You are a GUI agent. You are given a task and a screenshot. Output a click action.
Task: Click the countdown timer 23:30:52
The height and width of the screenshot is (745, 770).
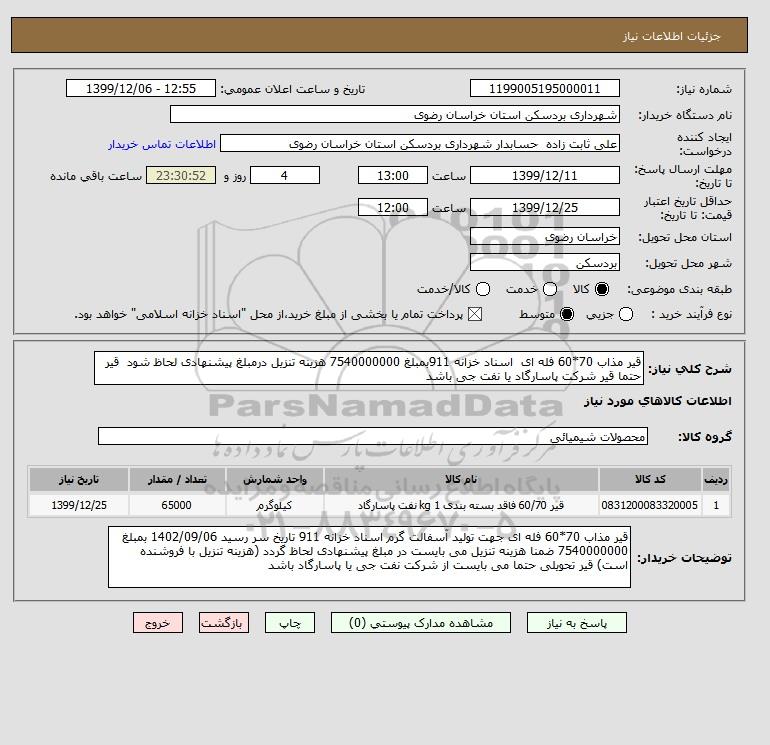click(x=181, y=175)
